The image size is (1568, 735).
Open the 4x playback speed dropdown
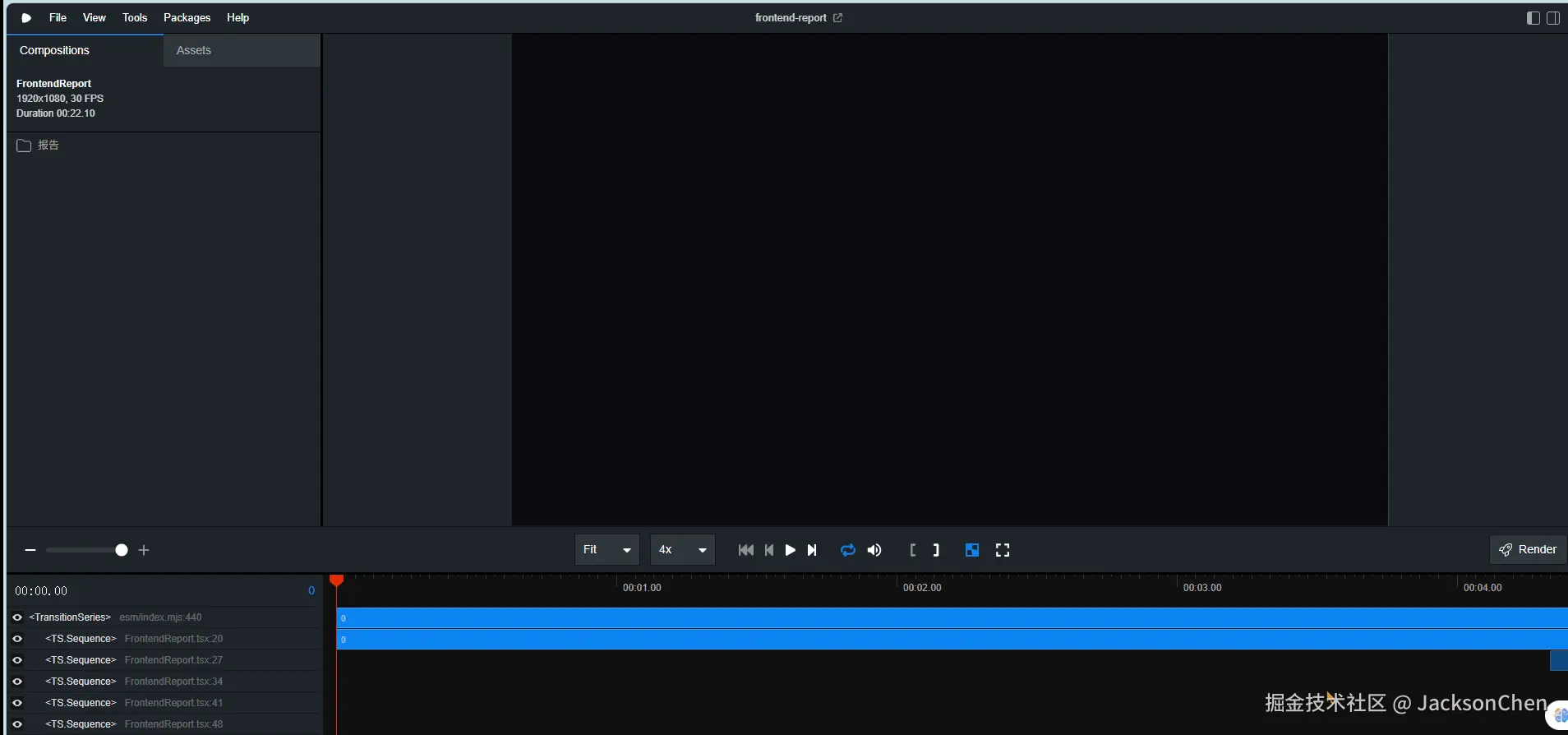click(682, 550)
